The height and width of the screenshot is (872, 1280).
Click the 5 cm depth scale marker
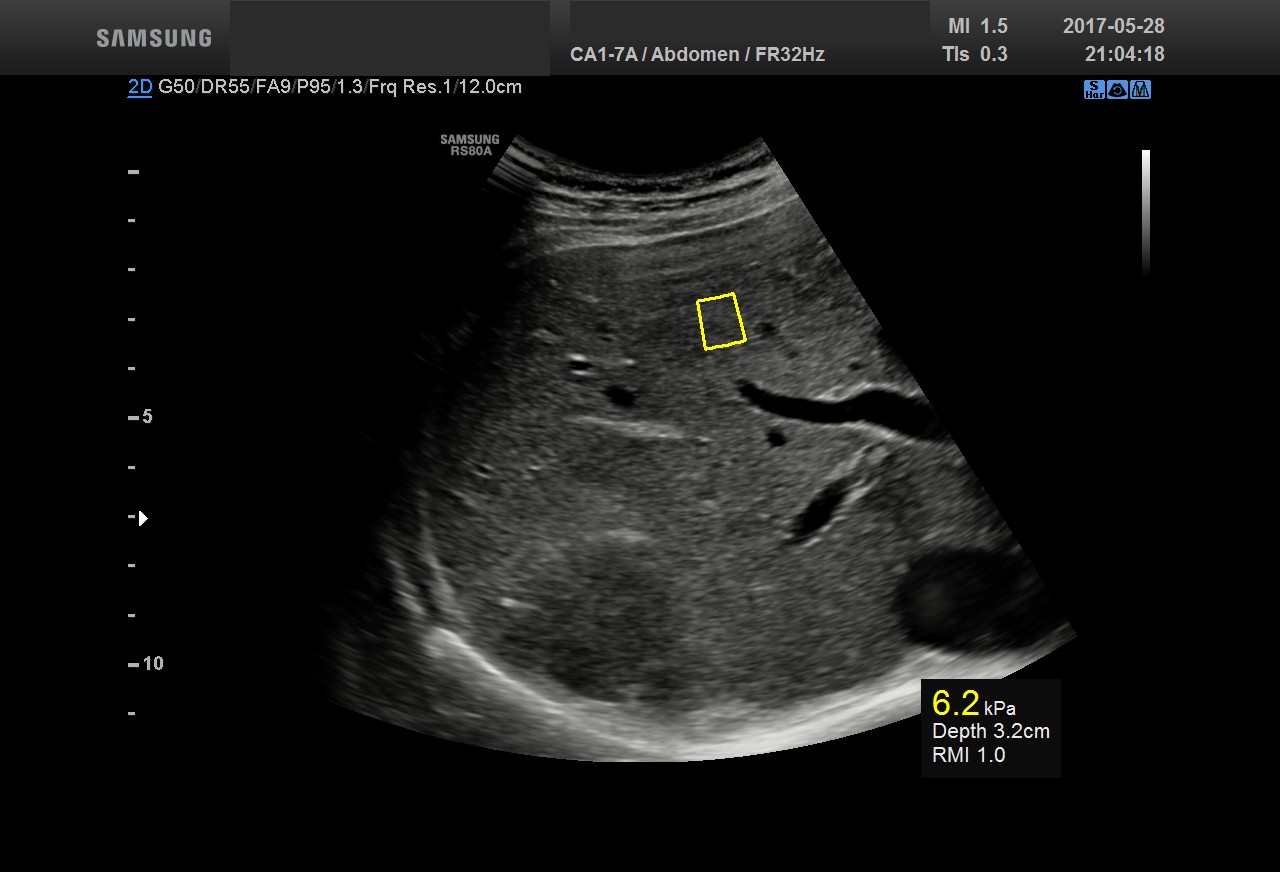point(146,417)
